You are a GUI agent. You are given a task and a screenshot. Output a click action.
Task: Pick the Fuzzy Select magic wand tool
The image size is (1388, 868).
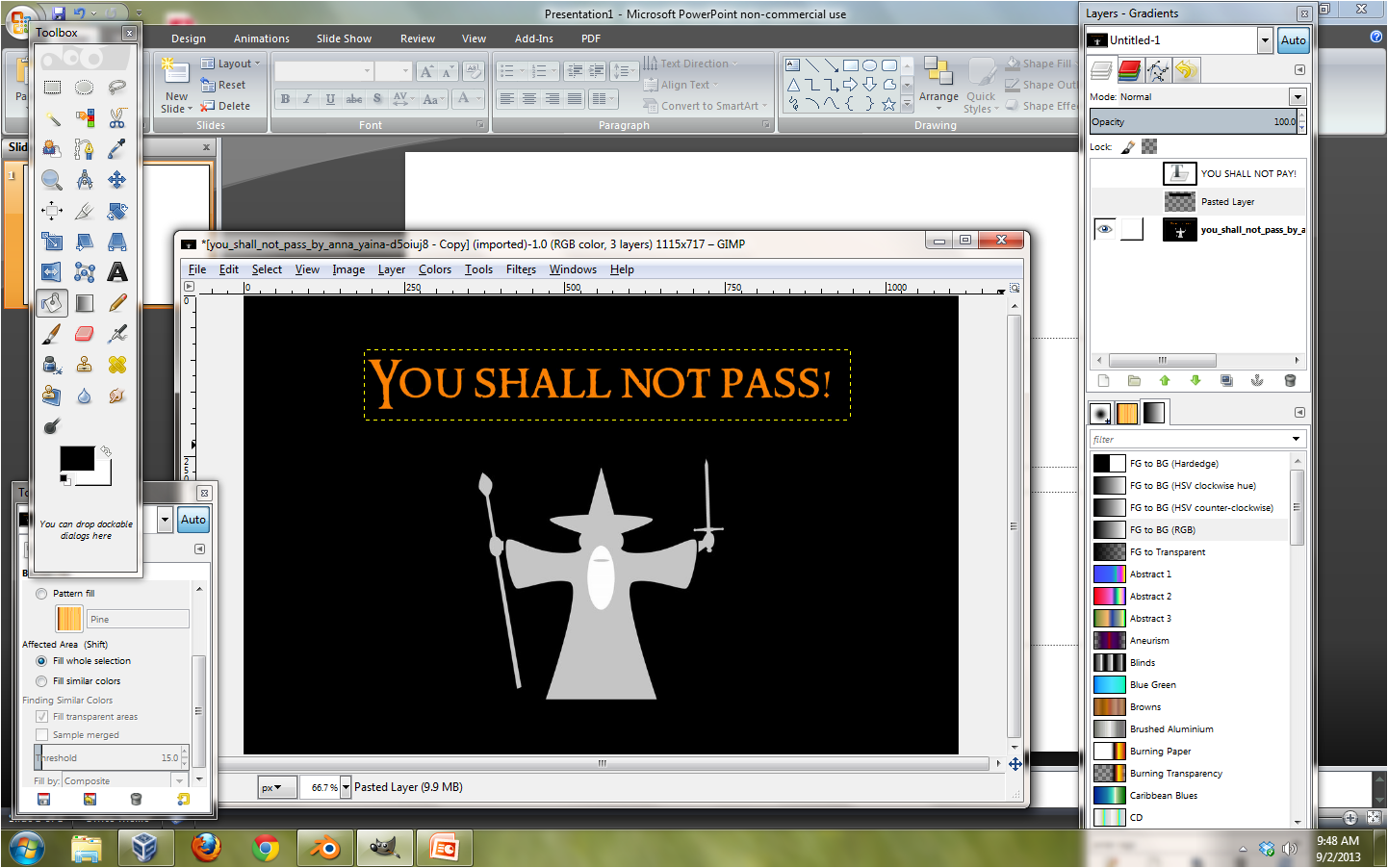click(x=52, y=118)
